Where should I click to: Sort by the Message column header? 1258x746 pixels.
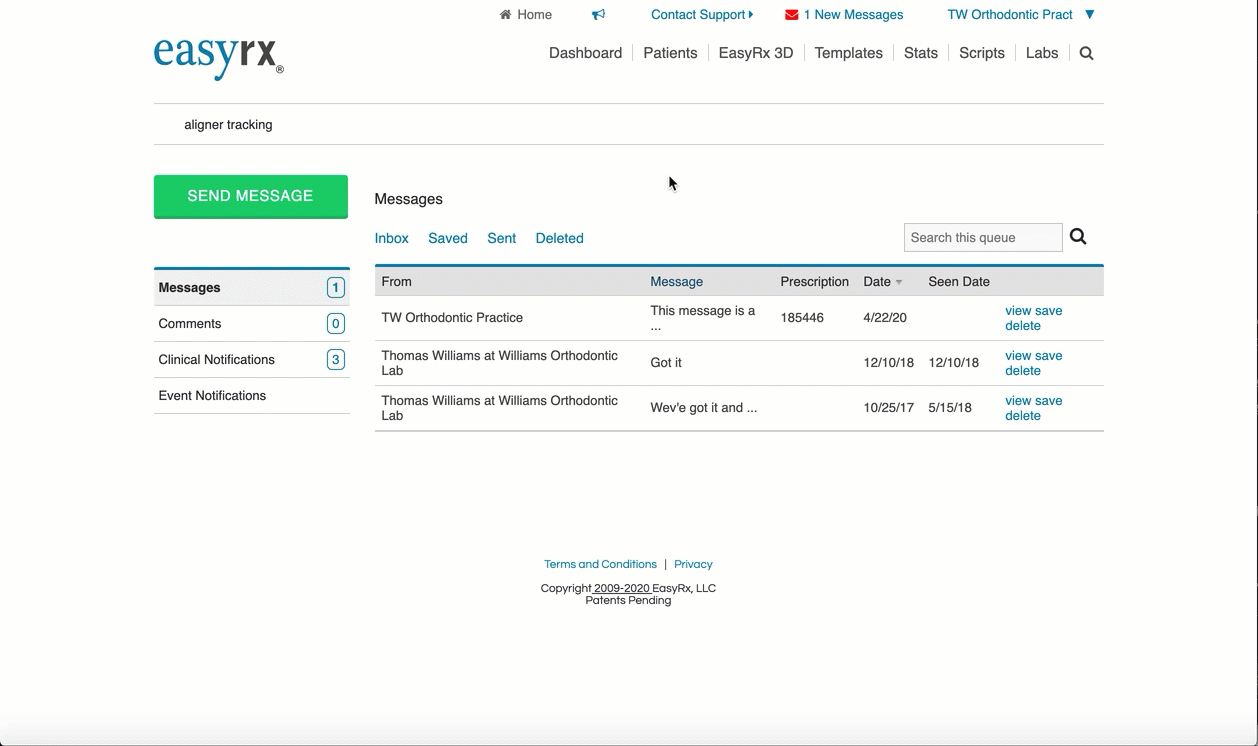point(677,282)
